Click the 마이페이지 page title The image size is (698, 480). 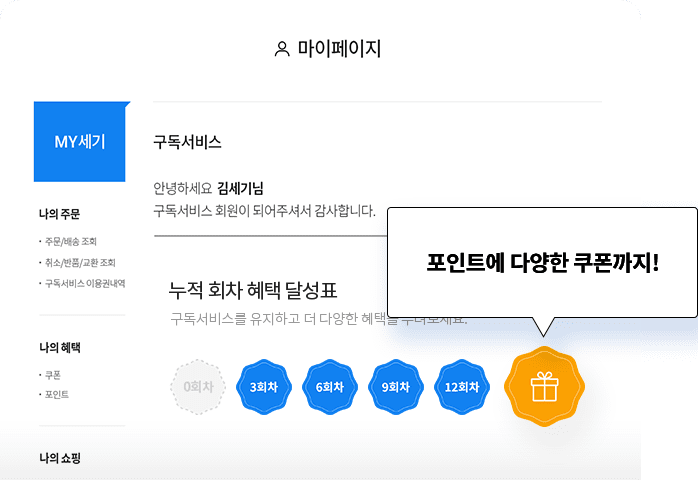(x=339, y=49)
